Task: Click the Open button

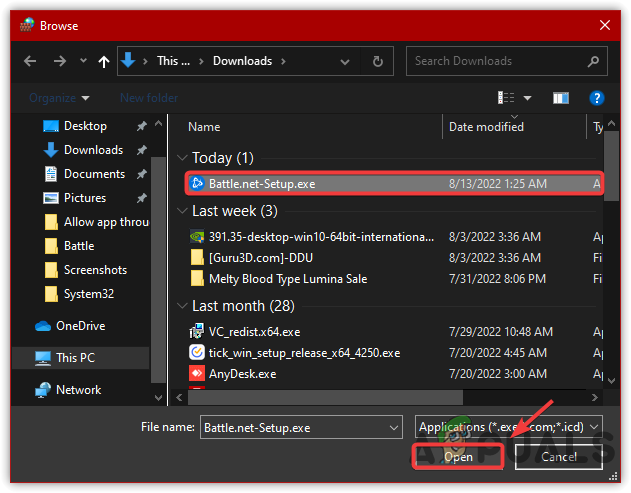Action: (458, 457)
